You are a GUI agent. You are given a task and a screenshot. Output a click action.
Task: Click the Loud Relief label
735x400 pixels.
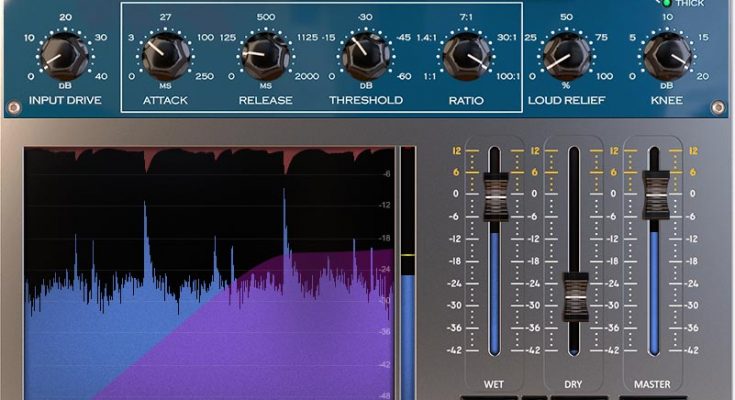[567, 101]
